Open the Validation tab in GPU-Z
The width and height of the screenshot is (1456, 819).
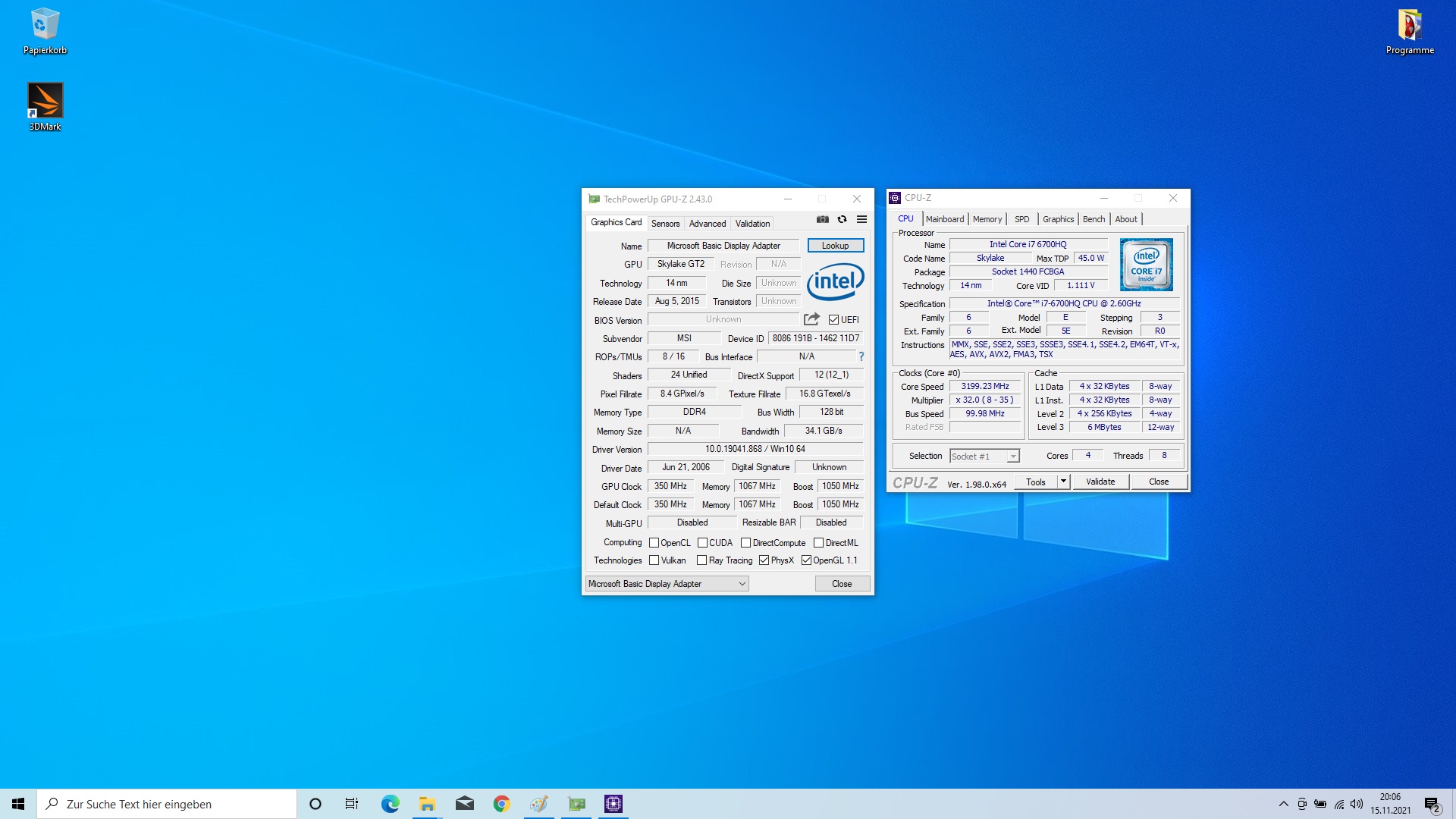pyautogui.click(x=752, y=224)
